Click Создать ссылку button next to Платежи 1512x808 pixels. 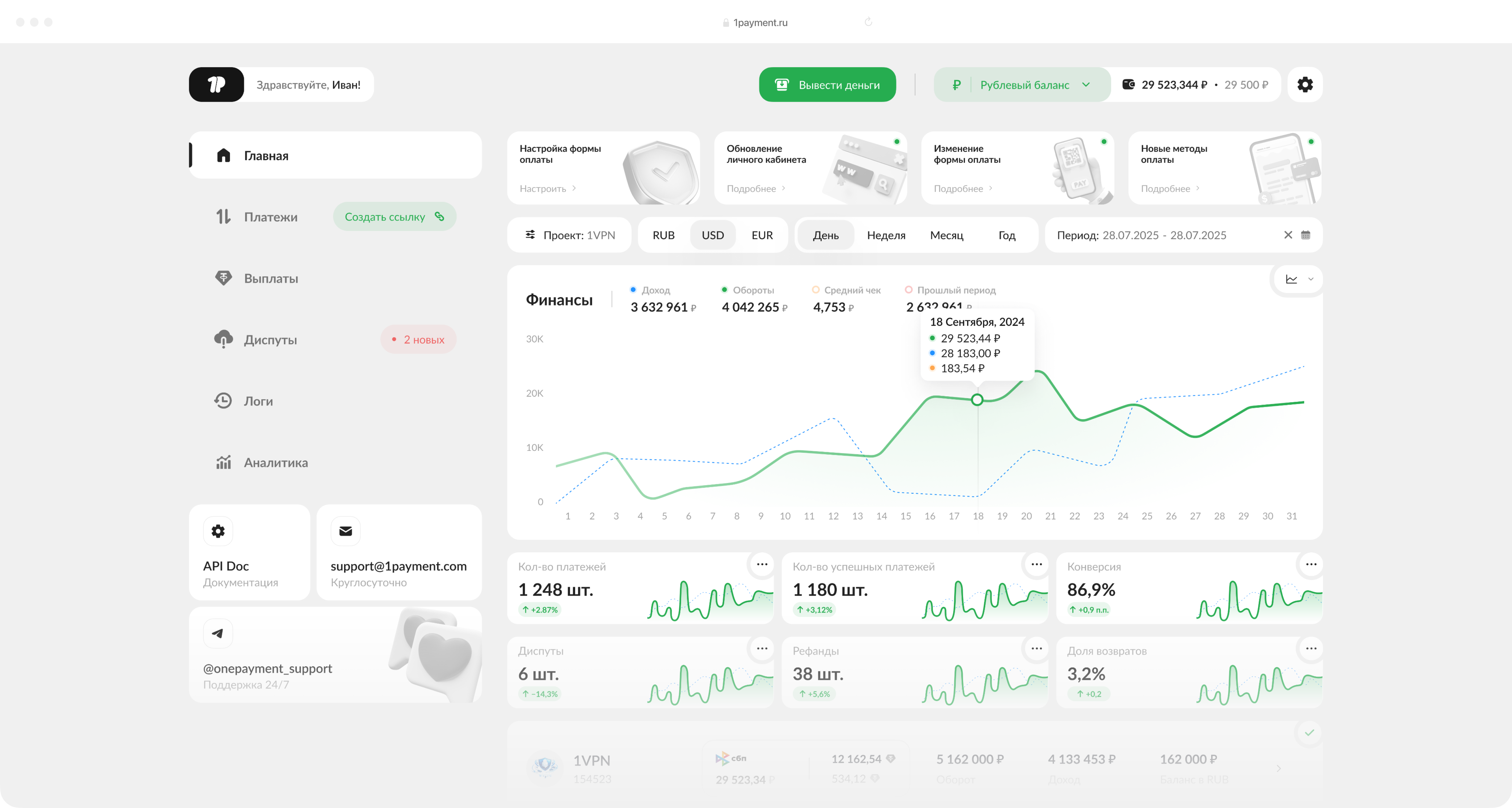394,216
